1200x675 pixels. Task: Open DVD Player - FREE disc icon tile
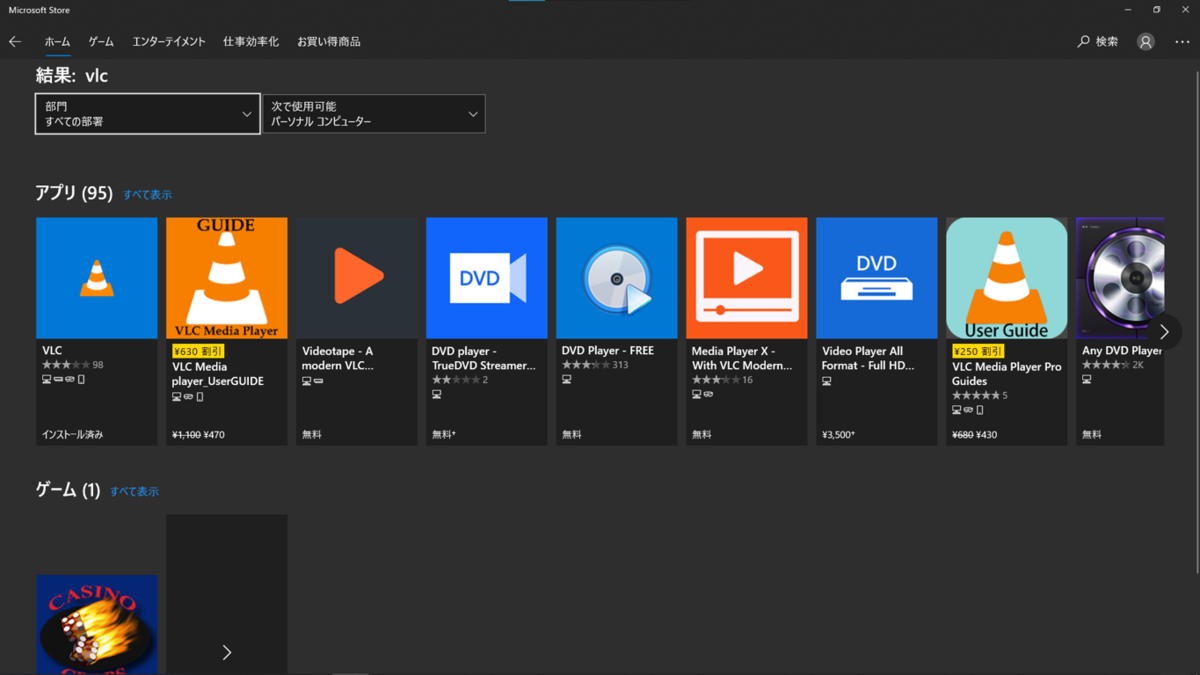click(617, 278)
